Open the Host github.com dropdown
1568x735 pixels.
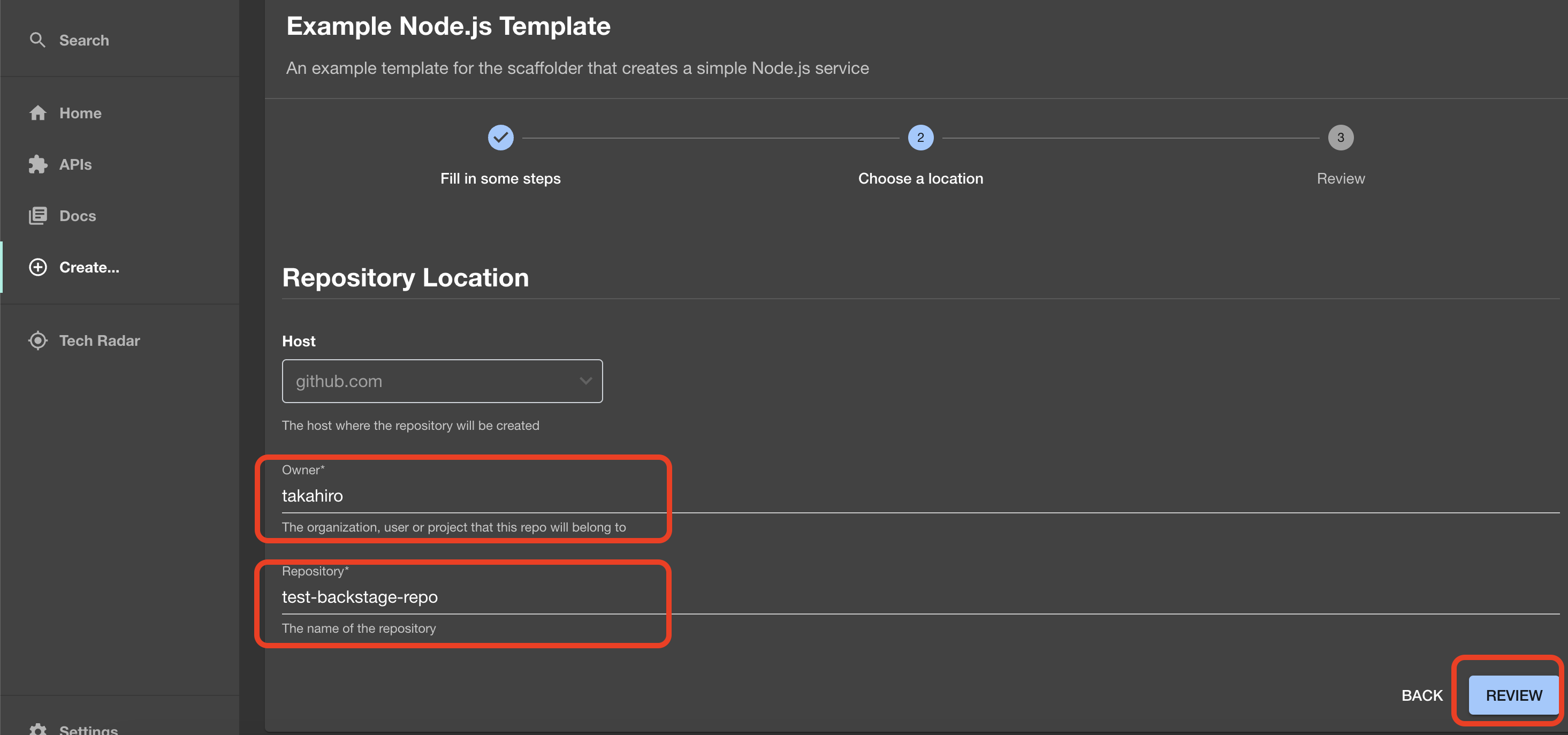tap(442, 381)
